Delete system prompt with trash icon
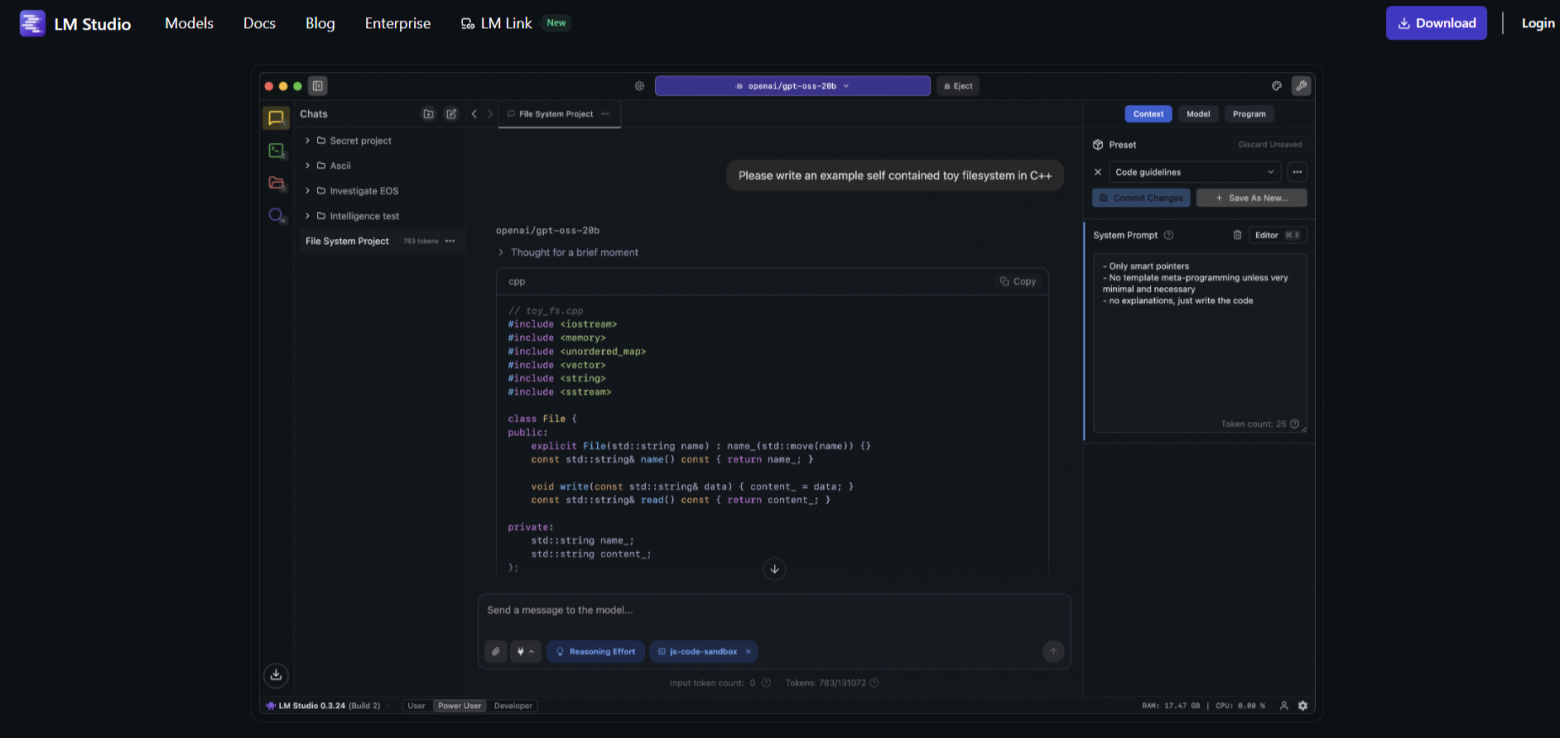The image size is (1560, 738). click(1237, 235)
